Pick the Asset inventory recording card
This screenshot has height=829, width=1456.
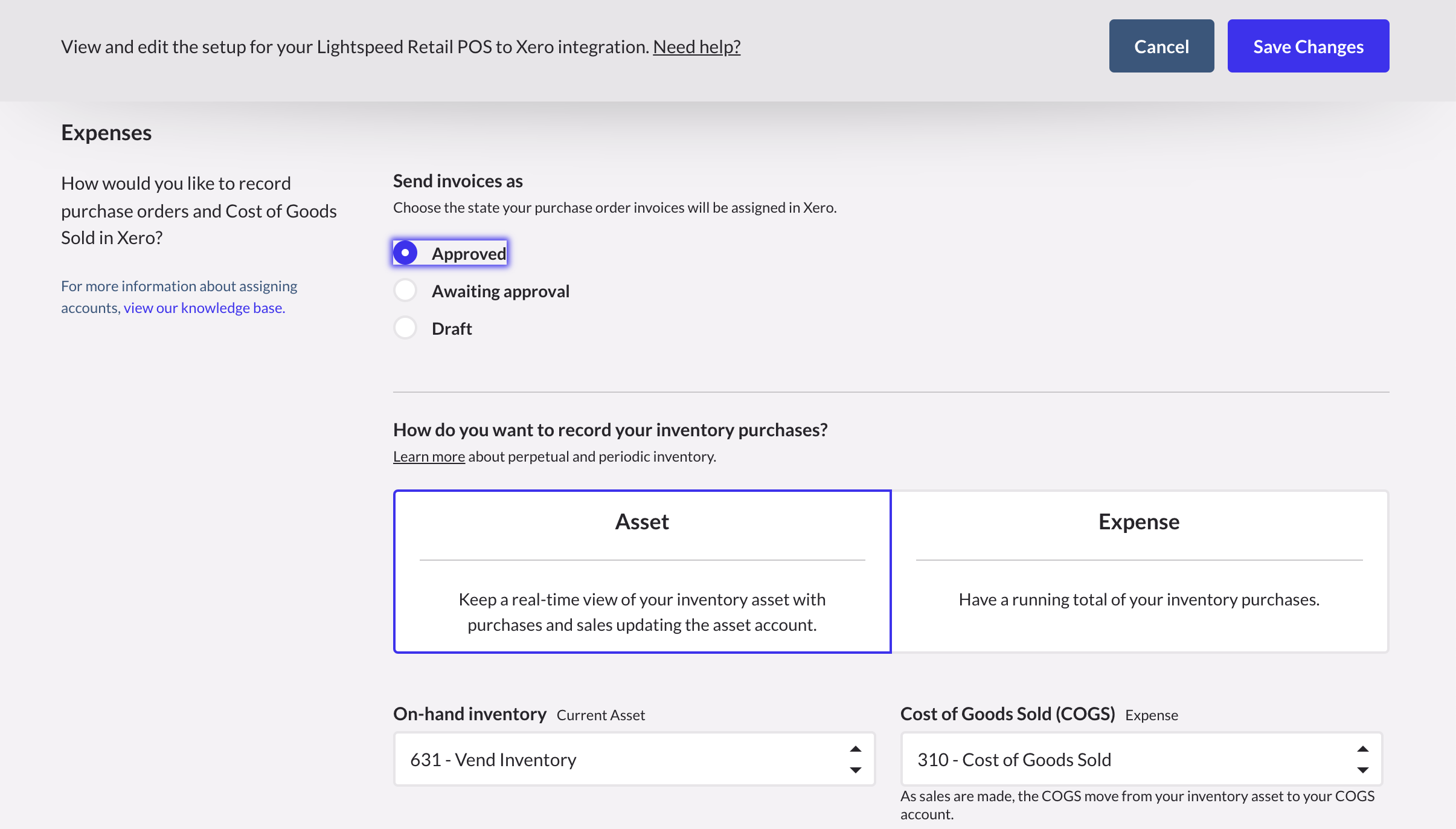pyautogui.click(x=642, y=571)
